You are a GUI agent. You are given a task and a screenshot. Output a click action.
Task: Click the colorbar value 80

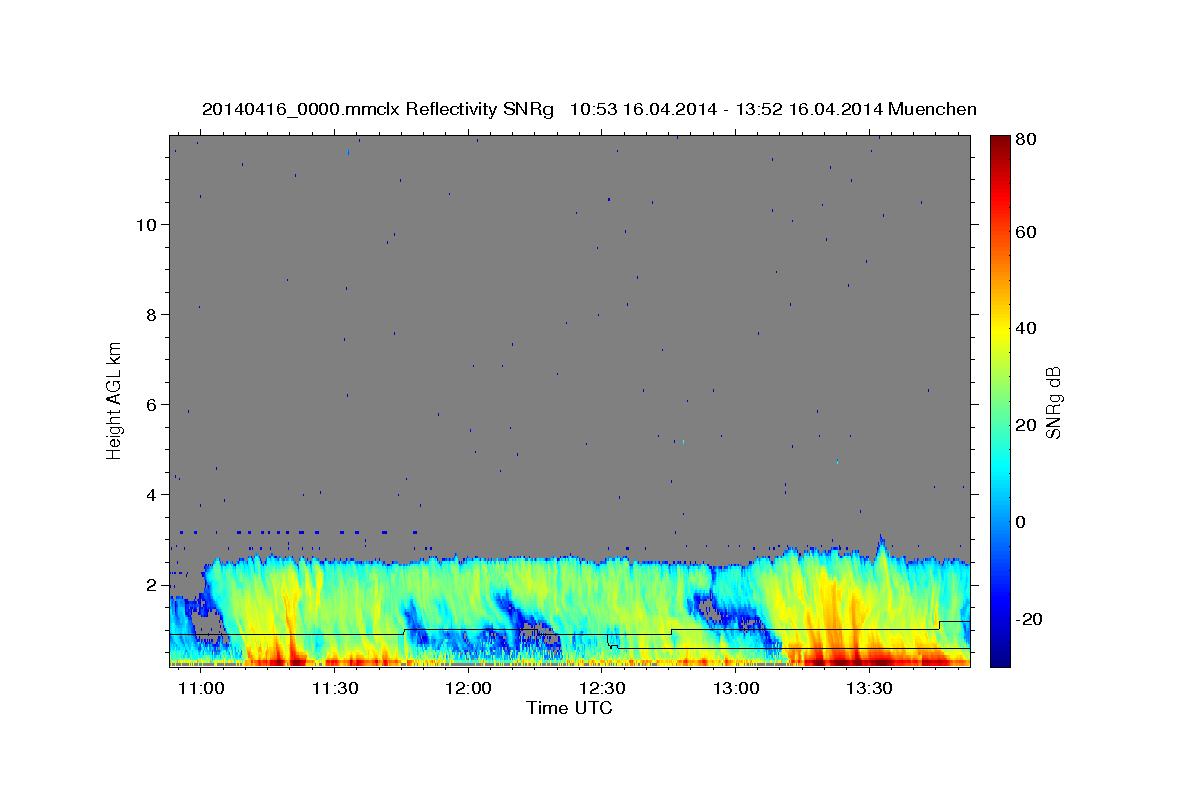coord(1025,140)
